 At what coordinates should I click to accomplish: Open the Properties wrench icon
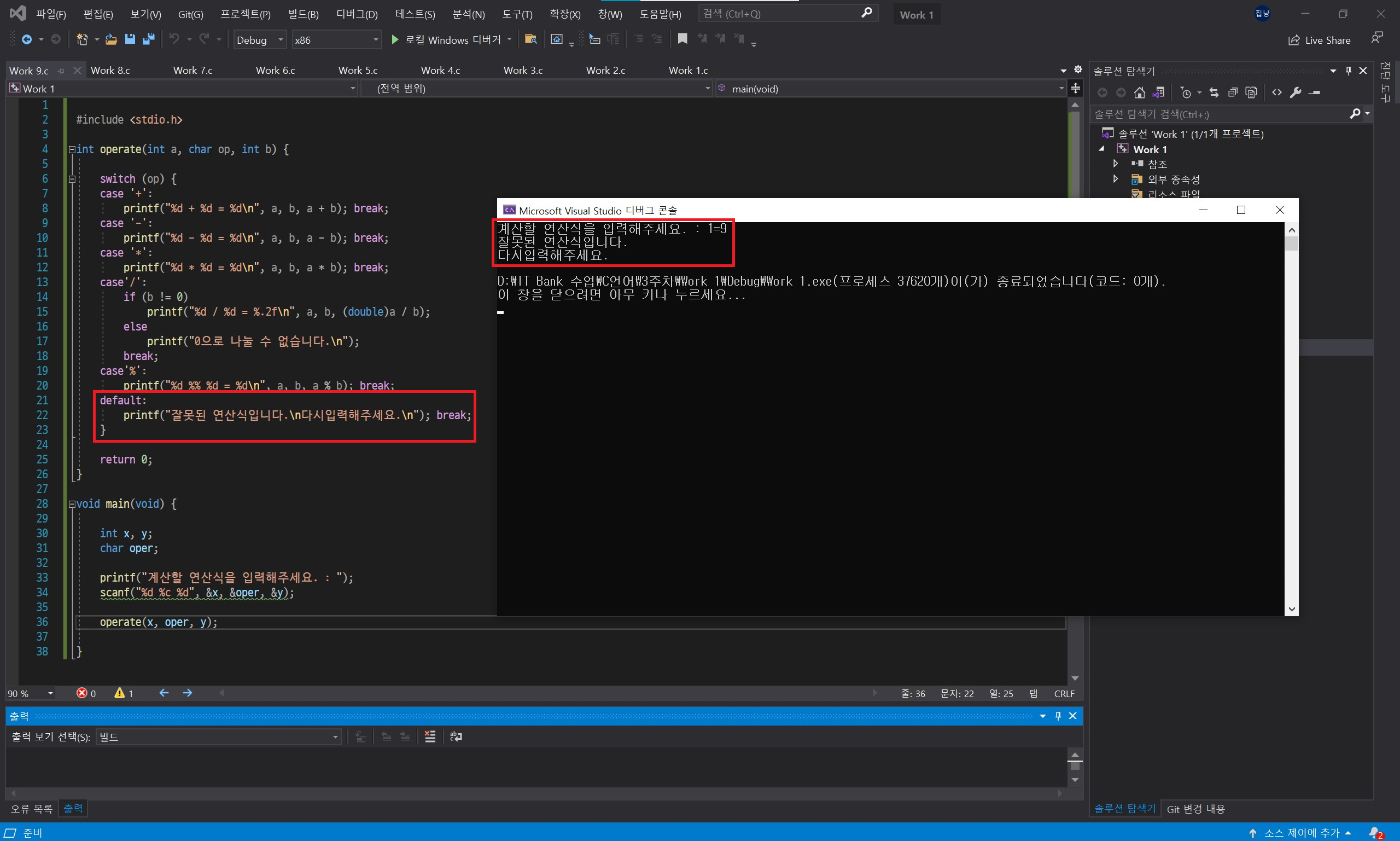1295,92
